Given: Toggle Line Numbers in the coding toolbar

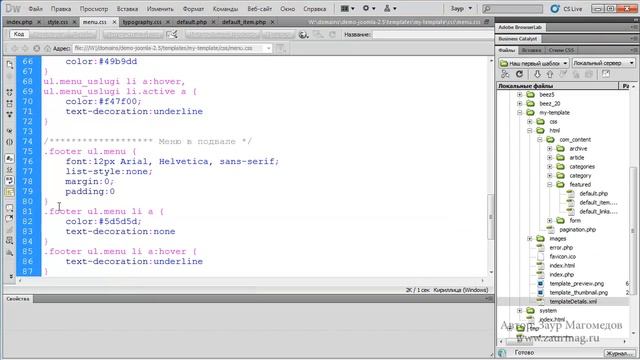Looking at the screenshot, I should pos(9,158).
